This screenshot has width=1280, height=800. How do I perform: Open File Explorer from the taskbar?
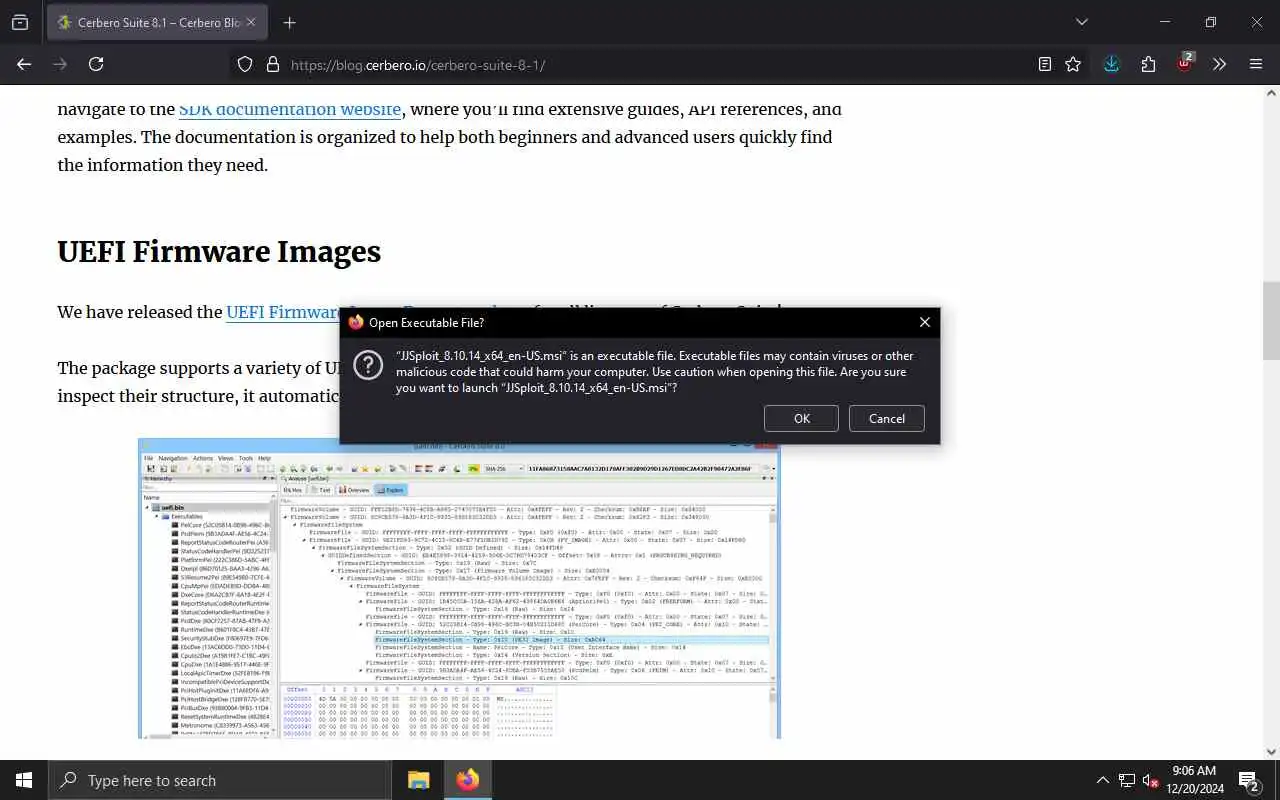[x=418, y=780]
